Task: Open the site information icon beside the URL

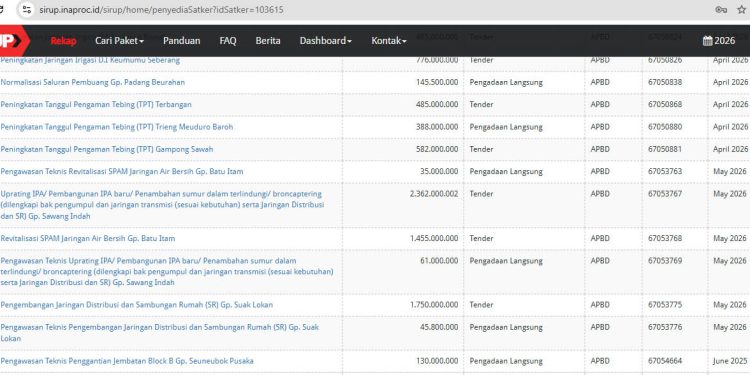Action: tap(27, 10)
